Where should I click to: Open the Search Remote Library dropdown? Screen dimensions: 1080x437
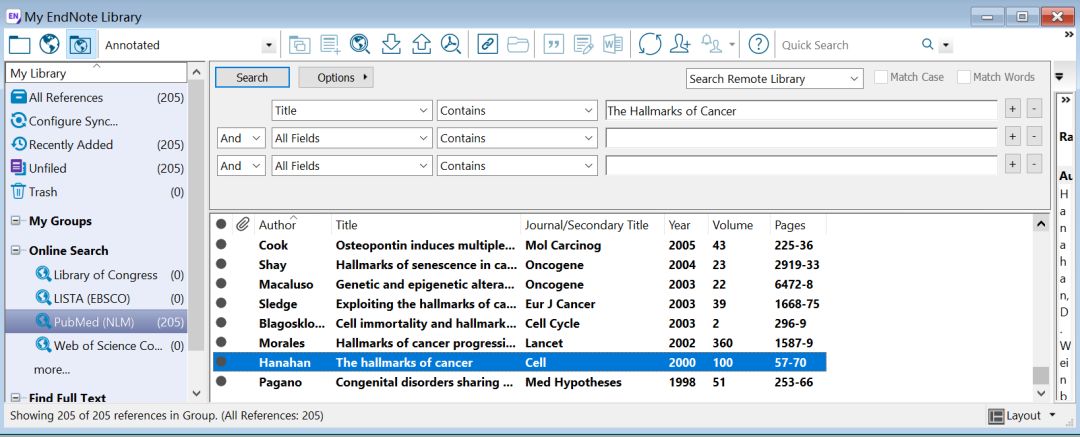coord(775,79)
